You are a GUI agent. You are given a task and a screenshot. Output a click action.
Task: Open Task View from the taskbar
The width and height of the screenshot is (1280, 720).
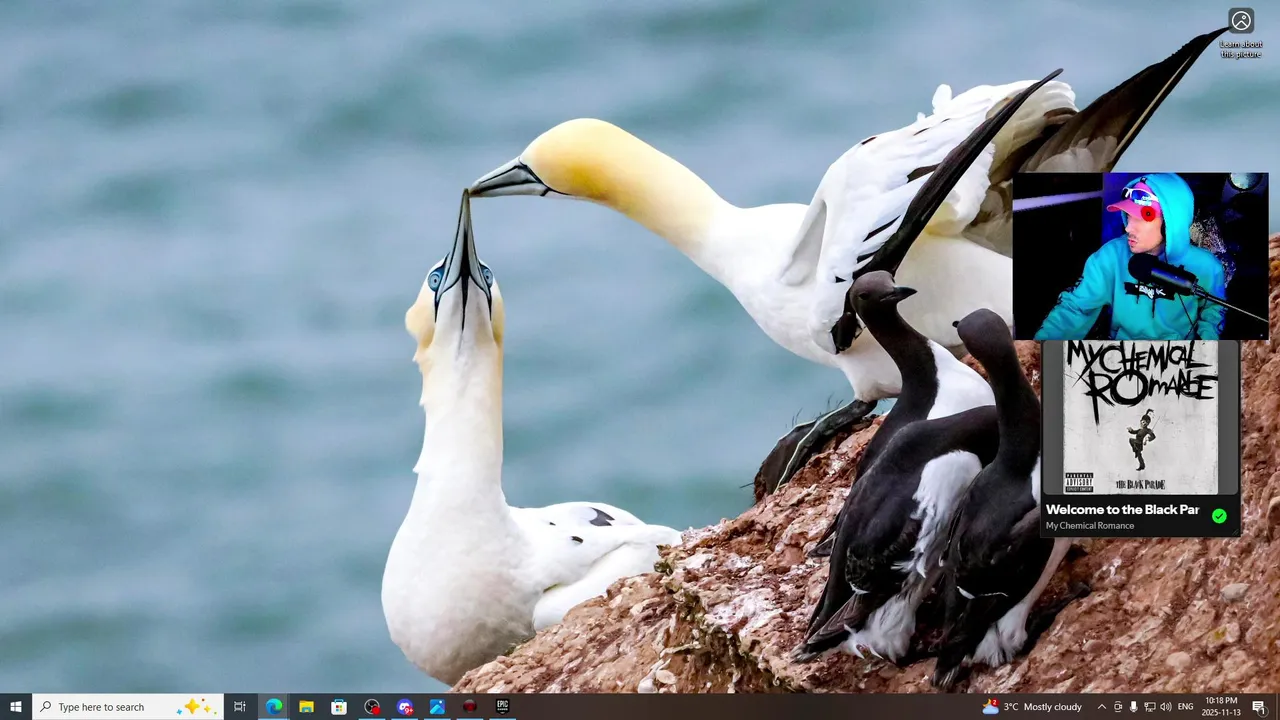point(240,707)
